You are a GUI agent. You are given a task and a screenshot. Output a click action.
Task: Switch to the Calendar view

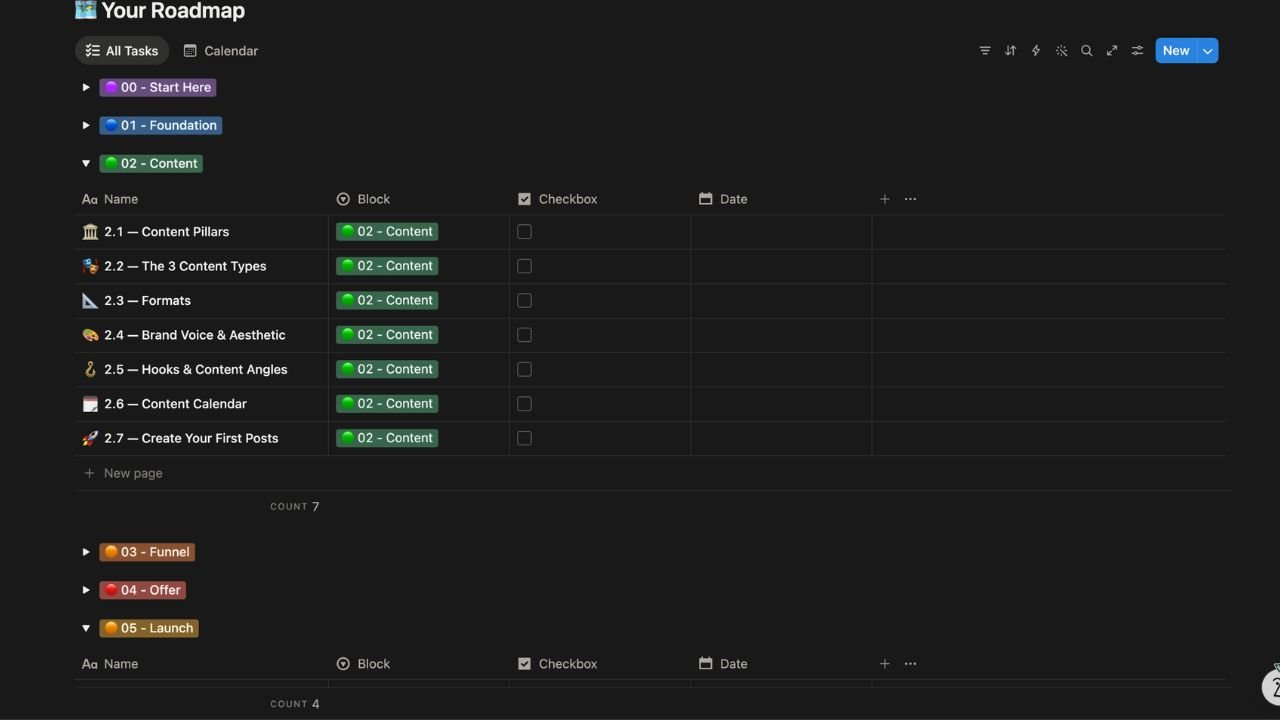click(x=220, y=50)
